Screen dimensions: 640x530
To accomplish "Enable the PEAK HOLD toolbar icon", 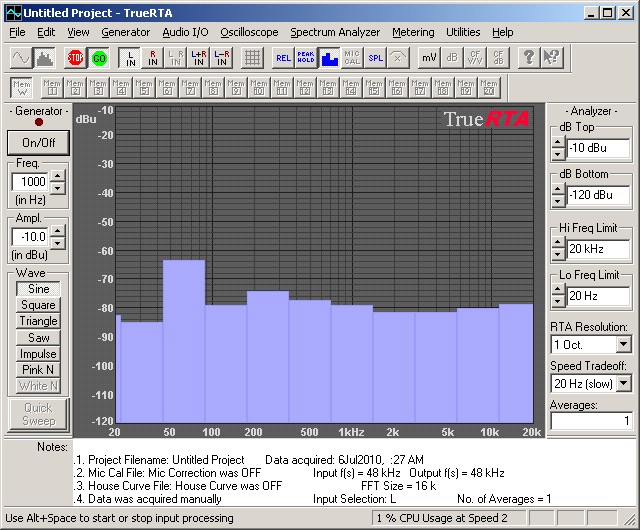I will pos(306,57).
